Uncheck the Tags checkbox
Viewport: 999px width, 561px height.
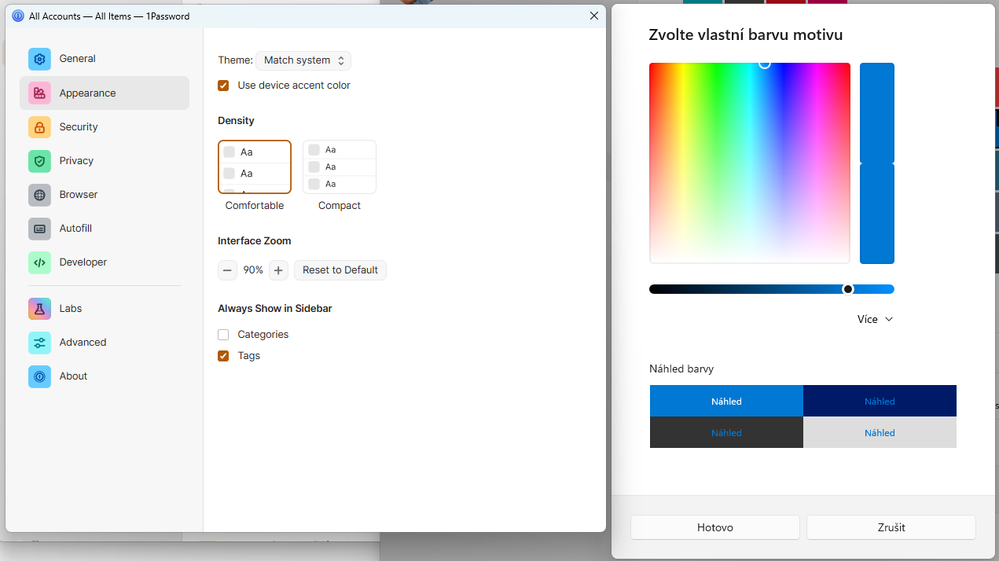(x=224, y=356)
